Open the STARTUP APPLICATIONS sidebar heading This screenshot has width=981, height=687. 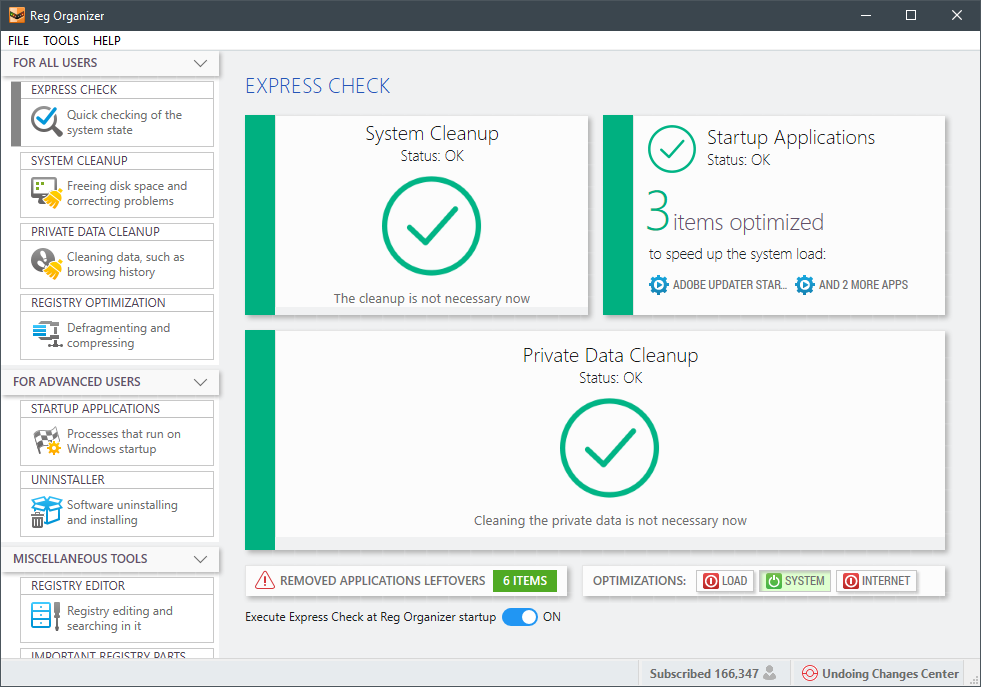click(96, 409)
